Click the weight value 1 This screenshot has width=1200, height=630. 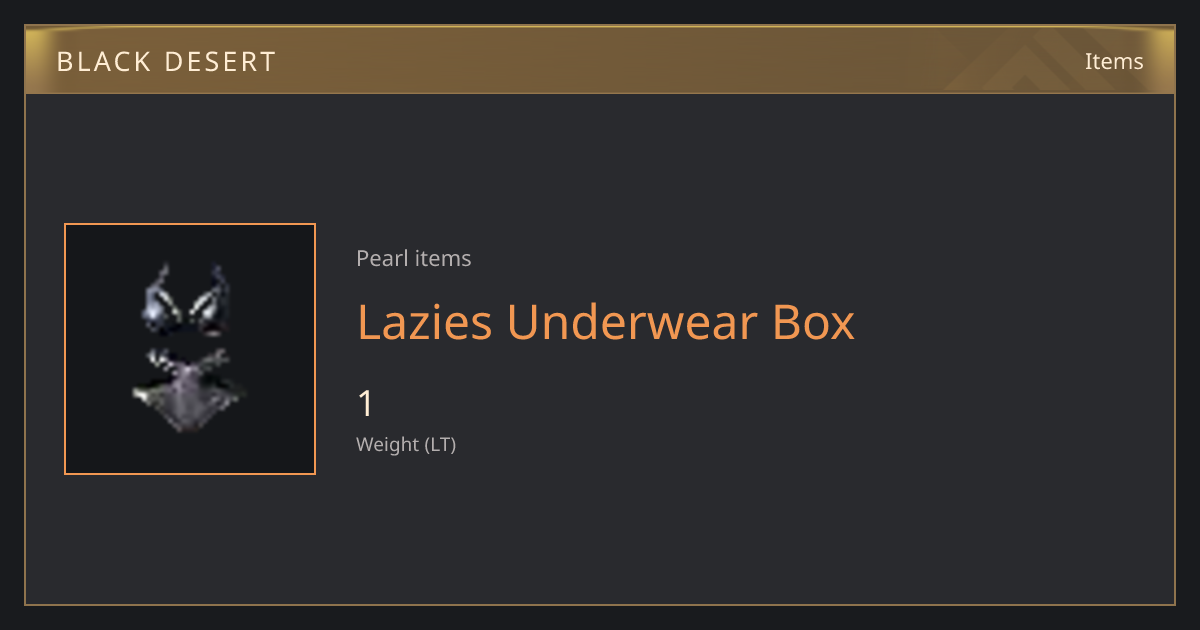point(366,404)
